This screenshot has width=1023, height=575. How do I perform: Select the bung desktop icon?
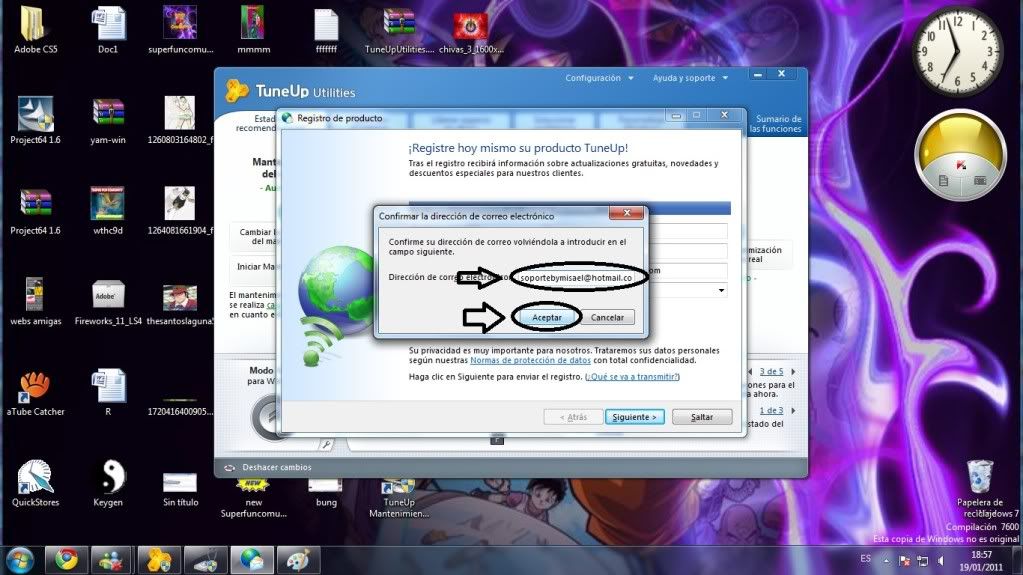coord(326,493)
